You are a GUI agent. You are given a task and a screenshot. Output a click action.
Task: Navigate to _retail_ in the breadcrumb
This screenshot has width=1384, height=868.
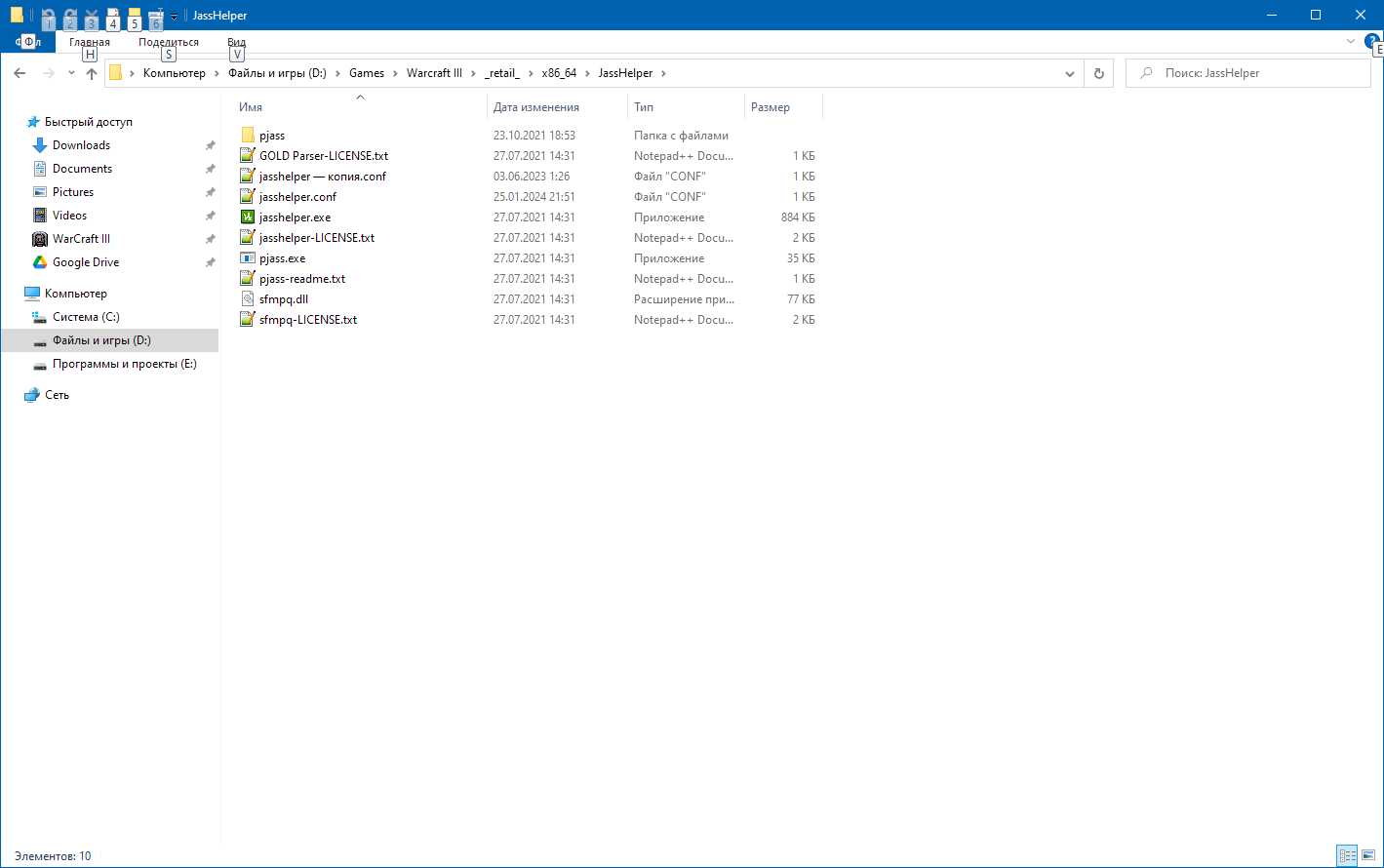(x=502, y=73)
